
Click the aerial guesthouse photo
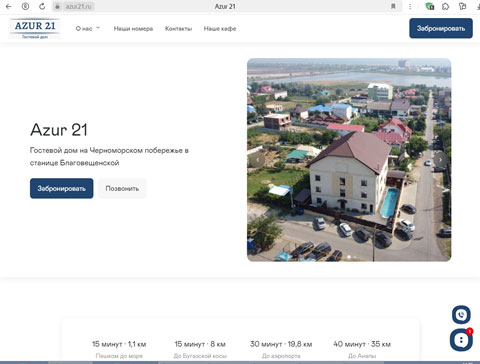pos(349,160)
